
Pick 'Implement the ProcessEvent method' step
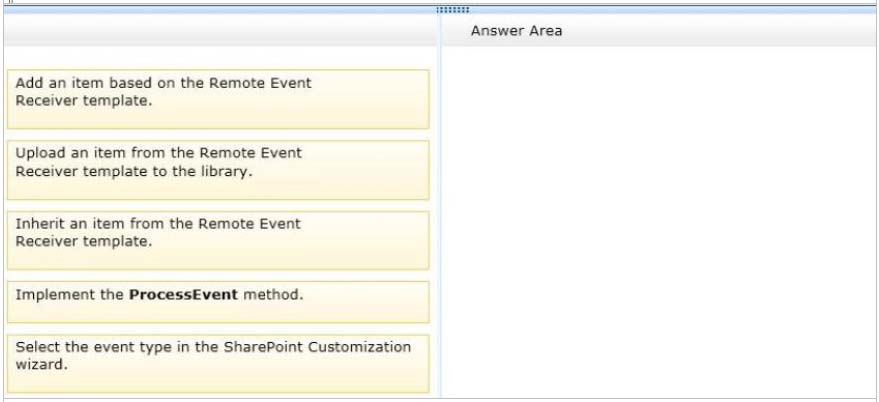[x=218, y=302]
